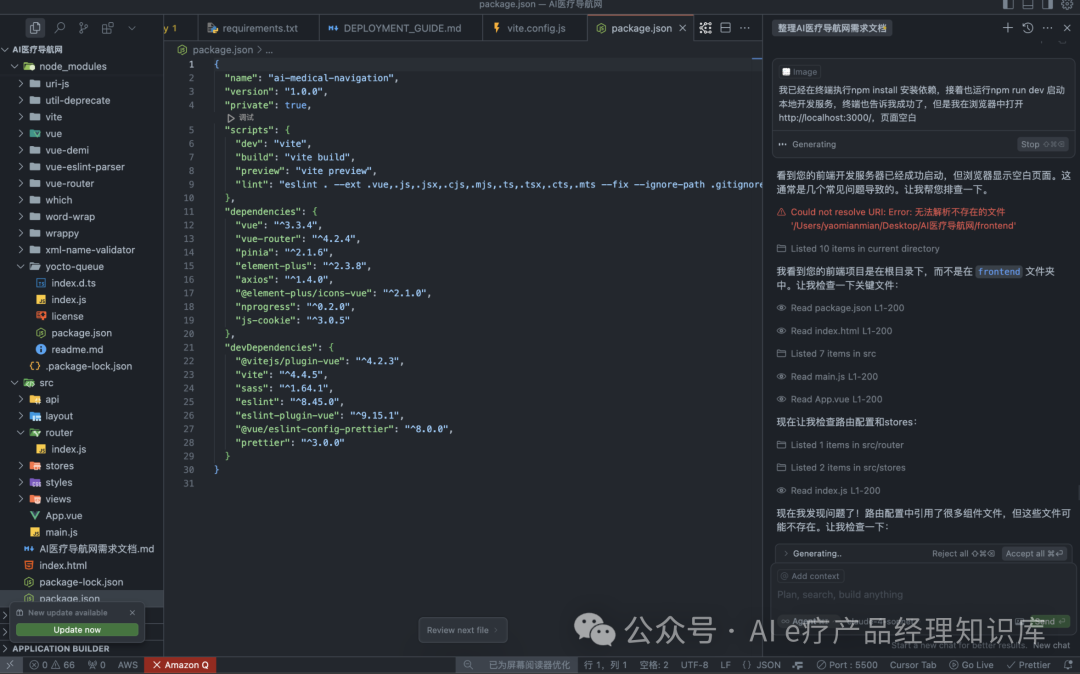Open the Extensions view icon
The image size is (1080, 674).
pos(107,28)
